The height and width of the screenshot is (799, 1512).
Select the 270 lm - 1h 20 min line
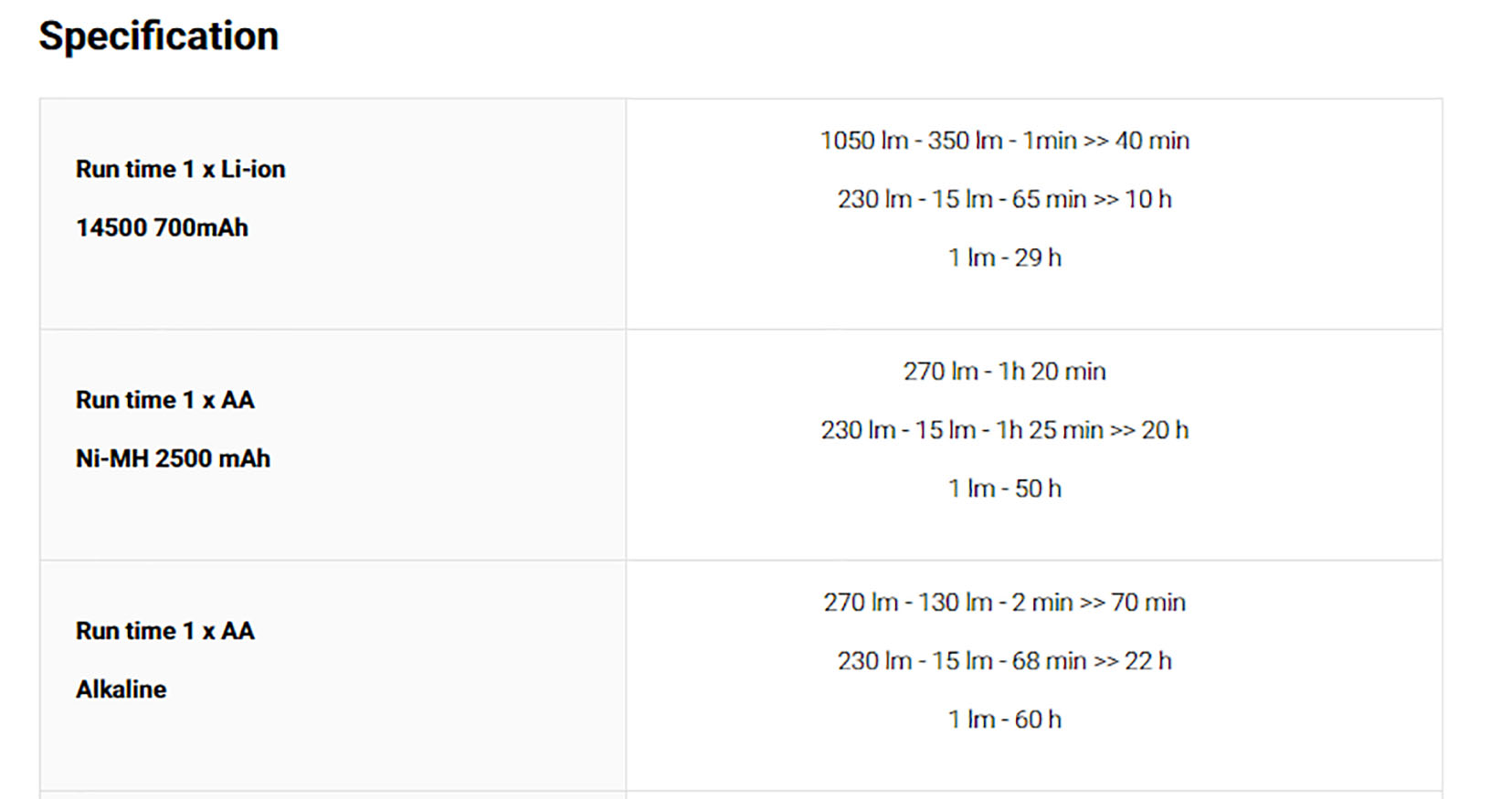point(1004,372)
